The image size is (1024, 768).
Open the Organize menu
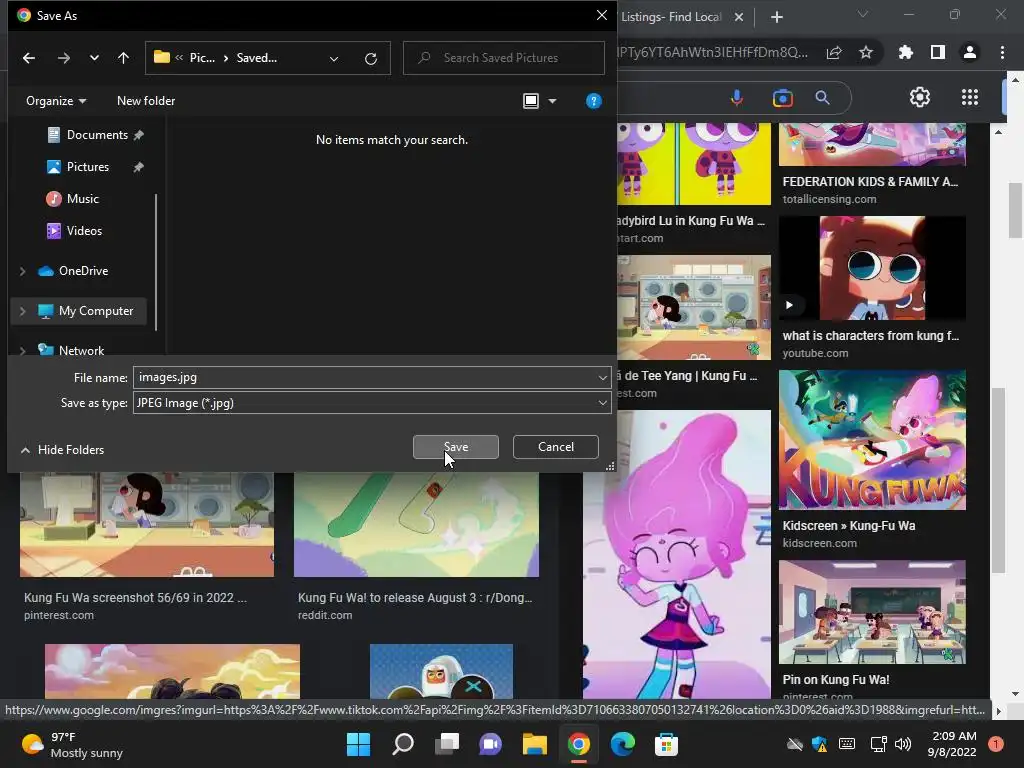coord(56,101)
